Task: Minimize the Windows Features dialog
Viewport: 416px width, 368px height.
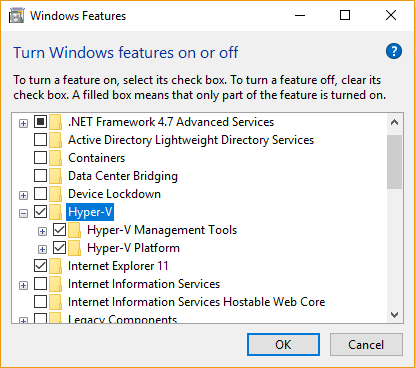Action: [x=300, y=15]
